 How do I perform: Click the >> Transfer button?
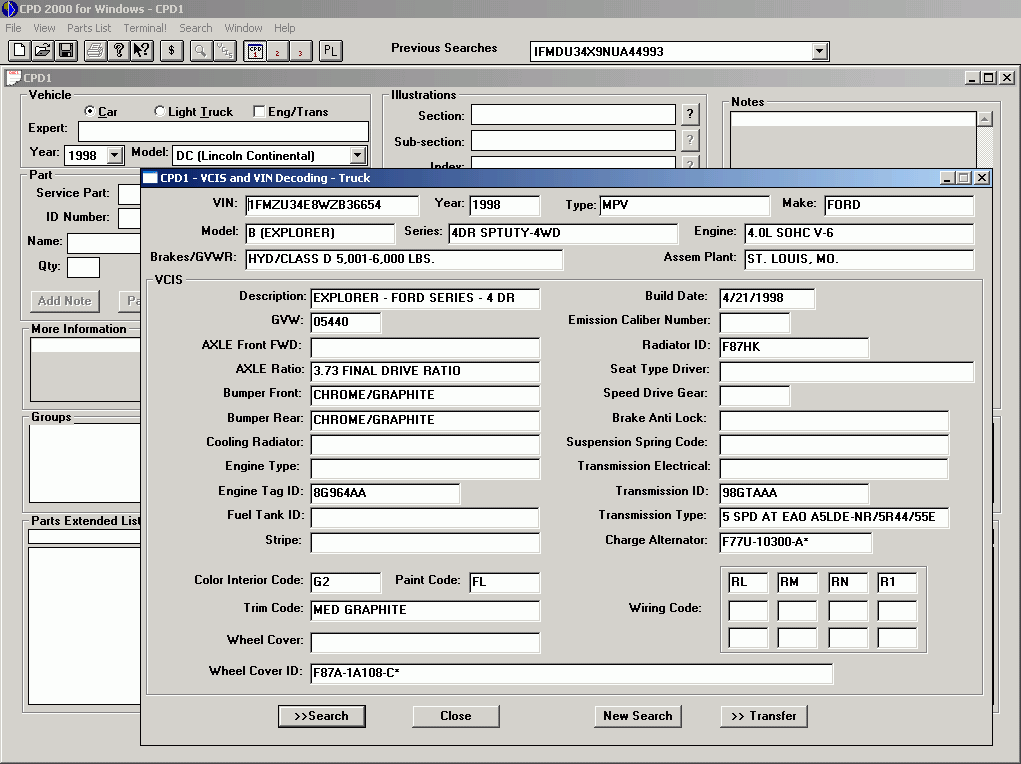tap(764, 716)
